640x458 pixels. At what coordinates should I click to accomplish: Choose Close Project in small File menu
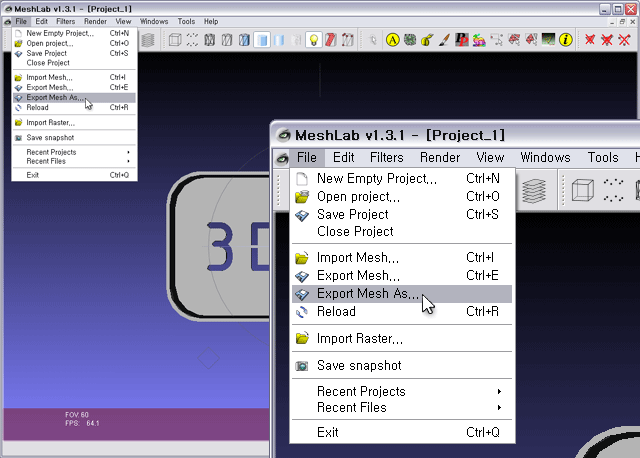pos(74,63)
